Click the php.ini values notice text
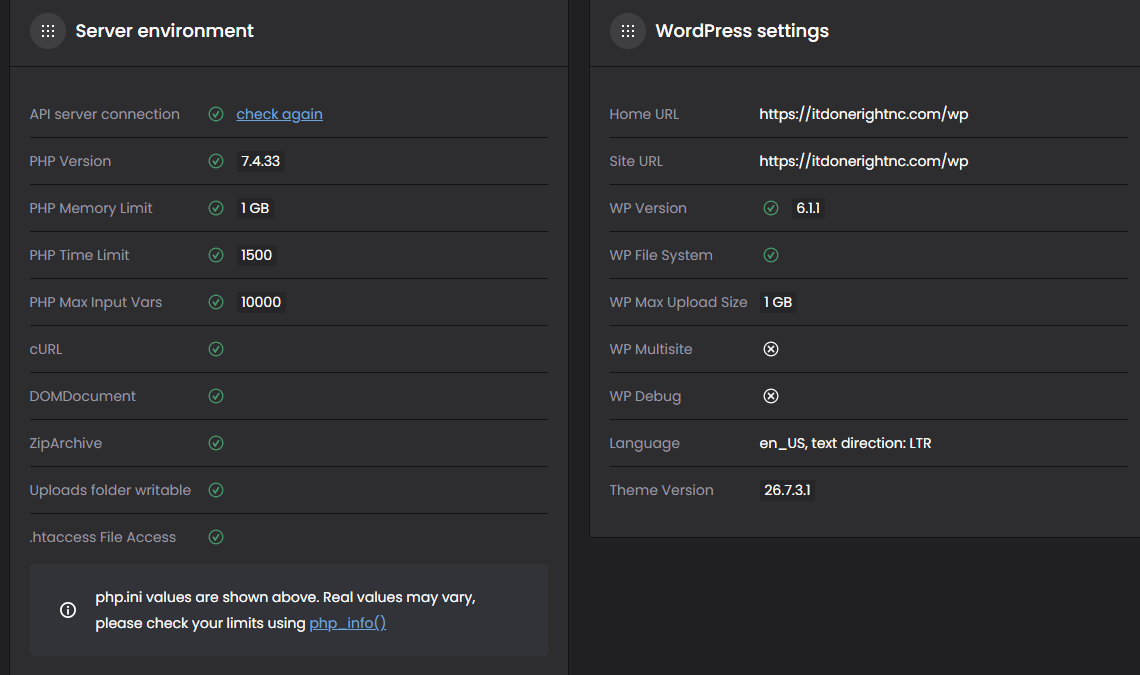This screenshot has height=675, width=1140. click(x=285, y=610)
